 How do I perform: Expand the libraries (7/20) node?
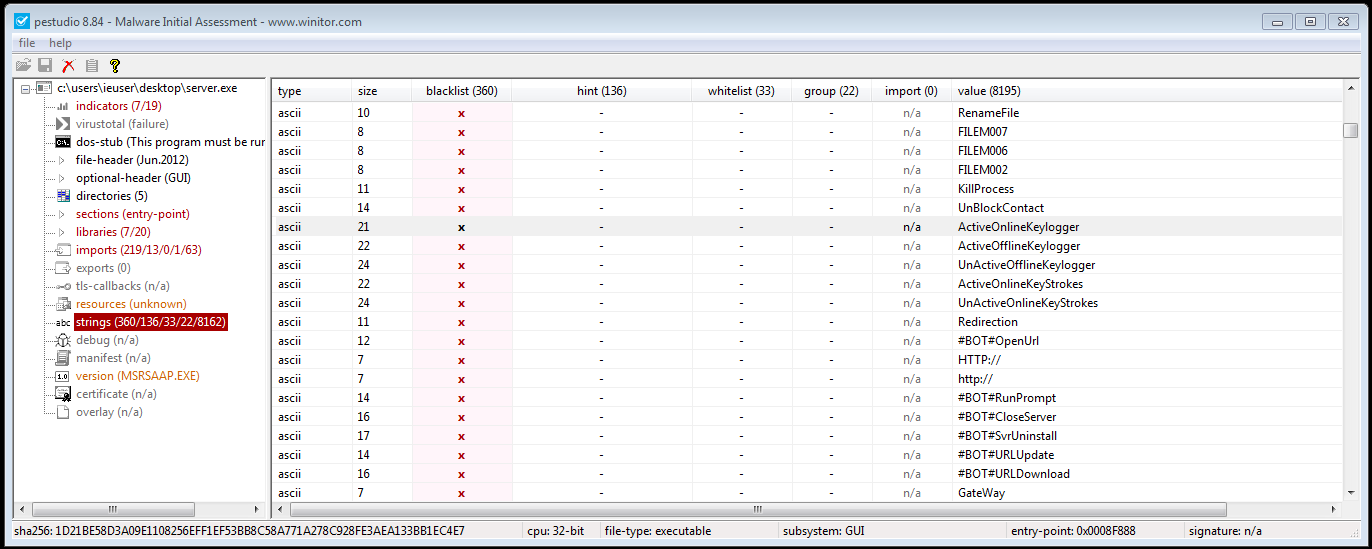coord(61,232)
